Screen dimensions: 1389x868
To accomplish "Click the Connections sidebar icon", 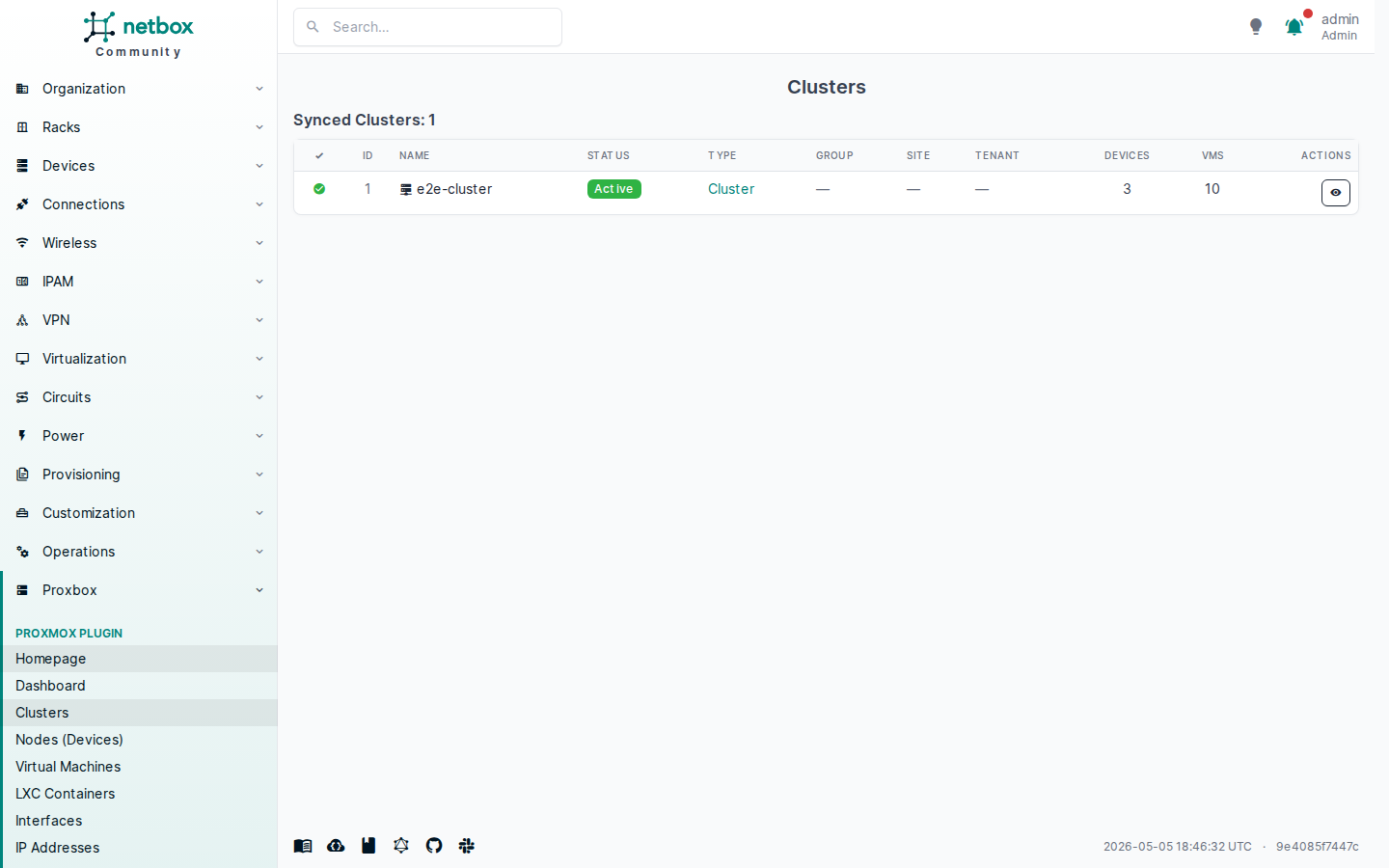I will pyautogui.click(x=22, y=204).
